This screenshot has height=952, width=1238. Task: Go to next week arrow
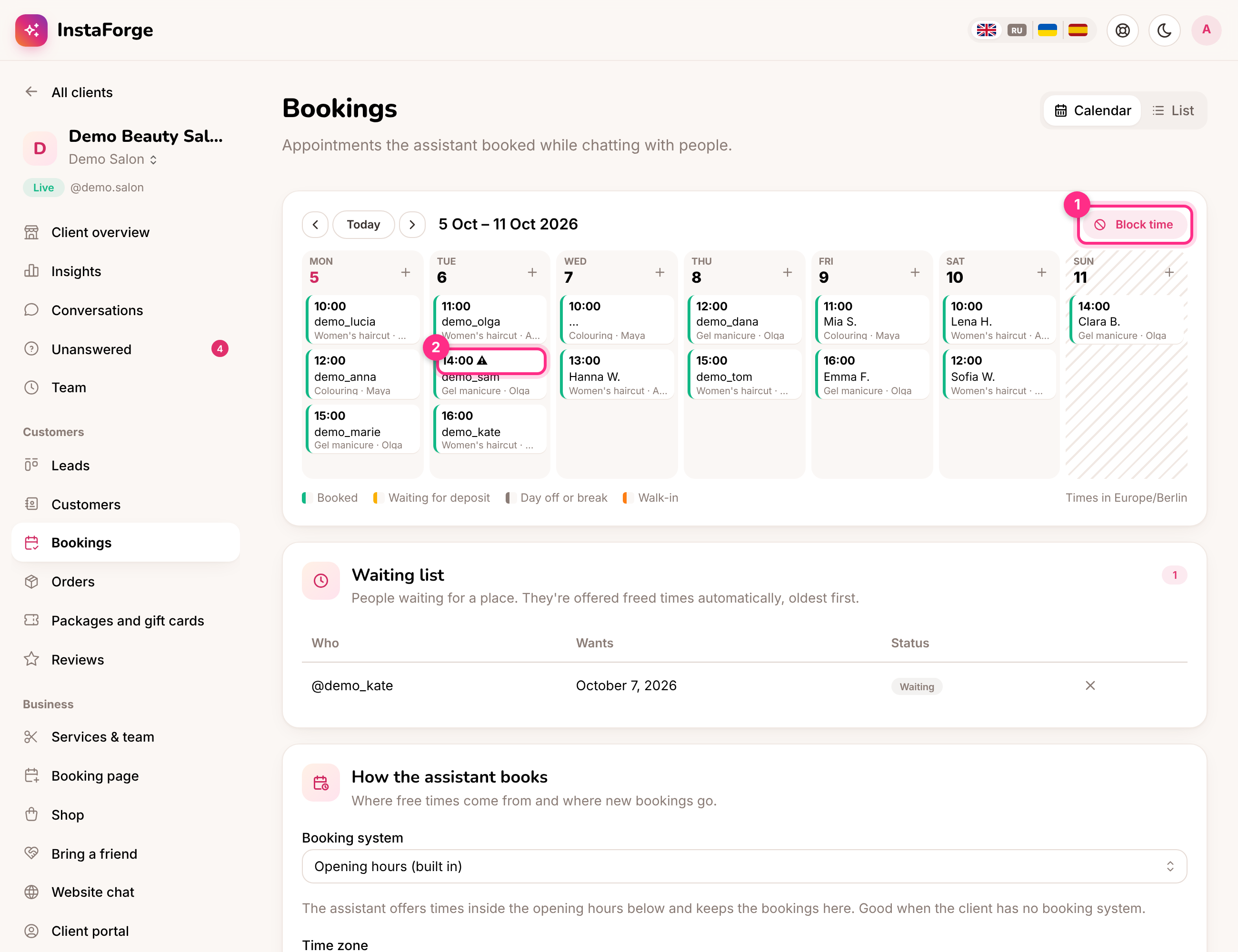tap(412, 224)
